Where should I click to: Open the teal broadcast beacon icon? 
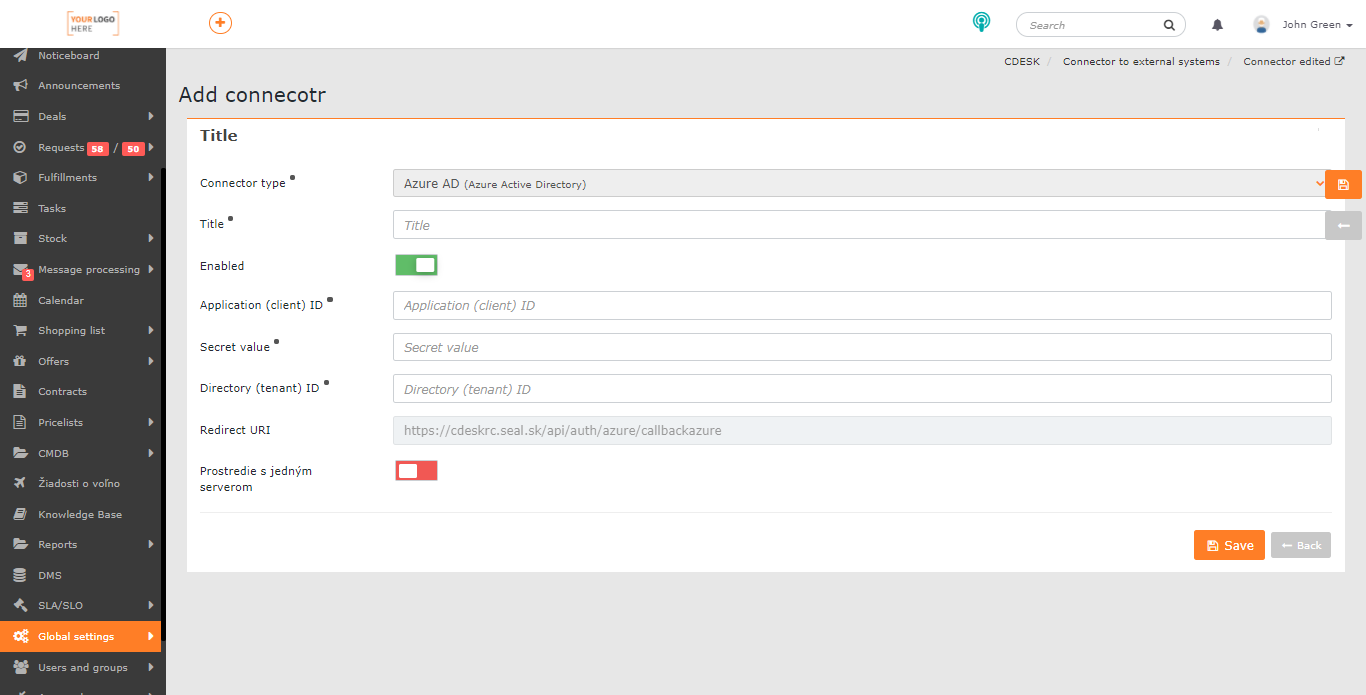click(982, 22)
